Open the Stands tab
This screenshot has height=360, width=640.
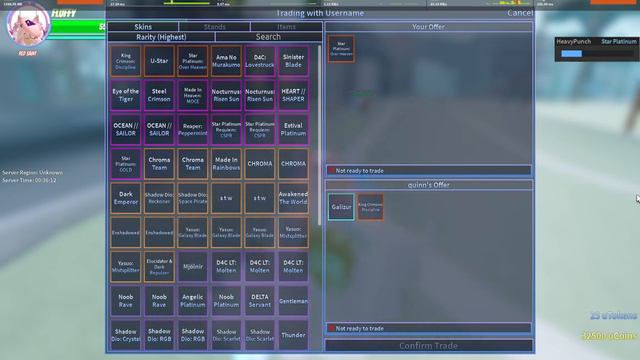click(214, 27)
